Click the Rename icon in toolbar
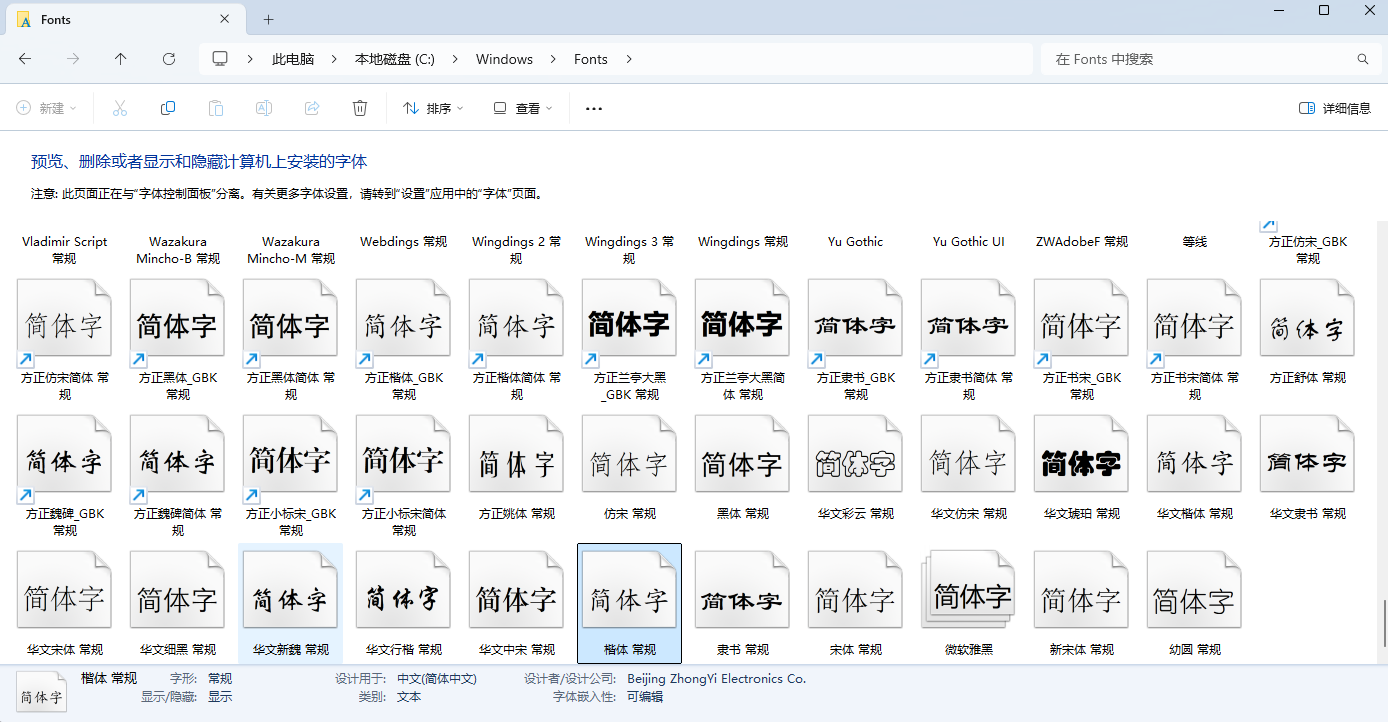The height and width of the screenshot is (722, 1388). [264, 108]
